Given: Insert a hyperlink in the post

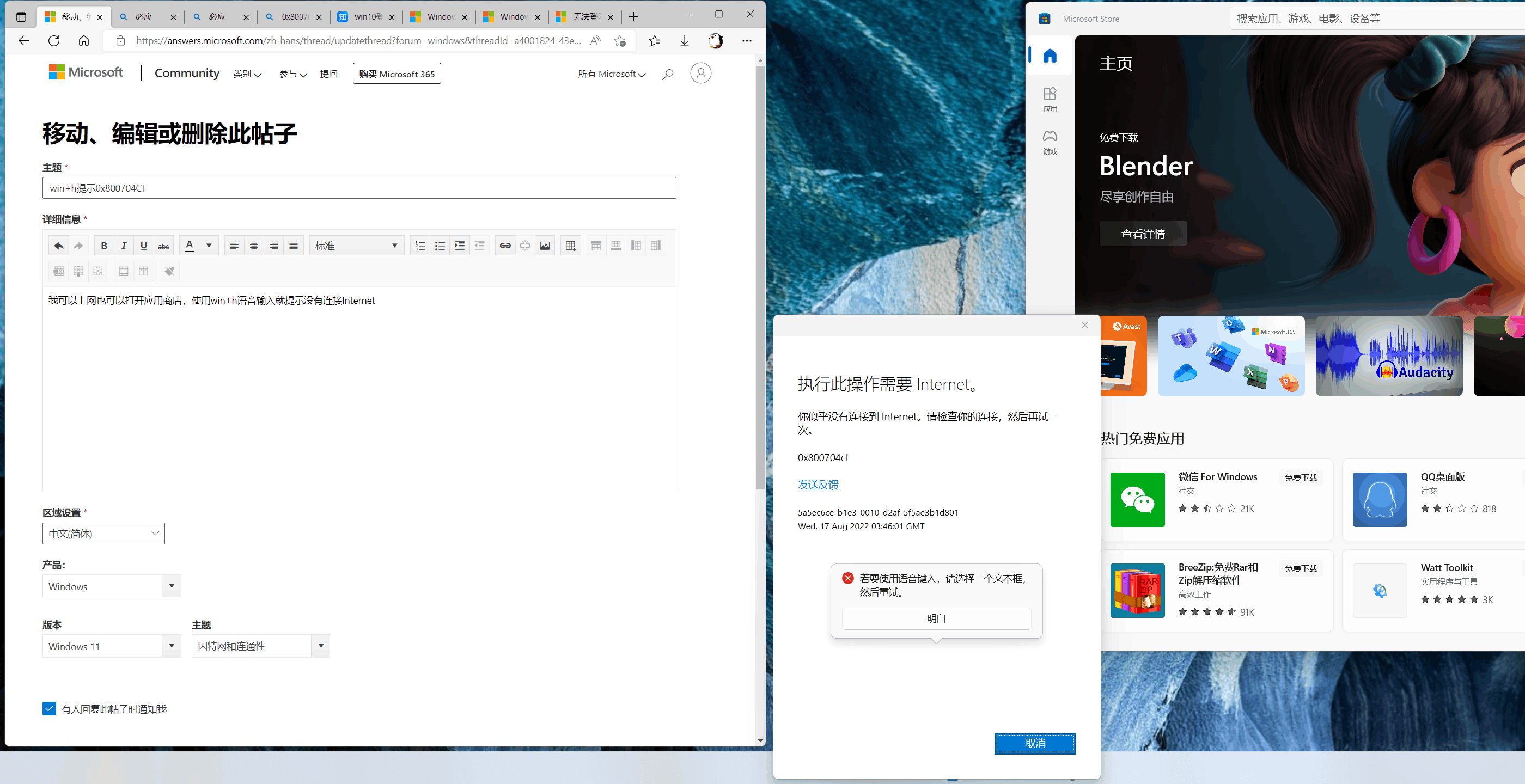Looking at the screenshot, I should (x=504, y=245).
